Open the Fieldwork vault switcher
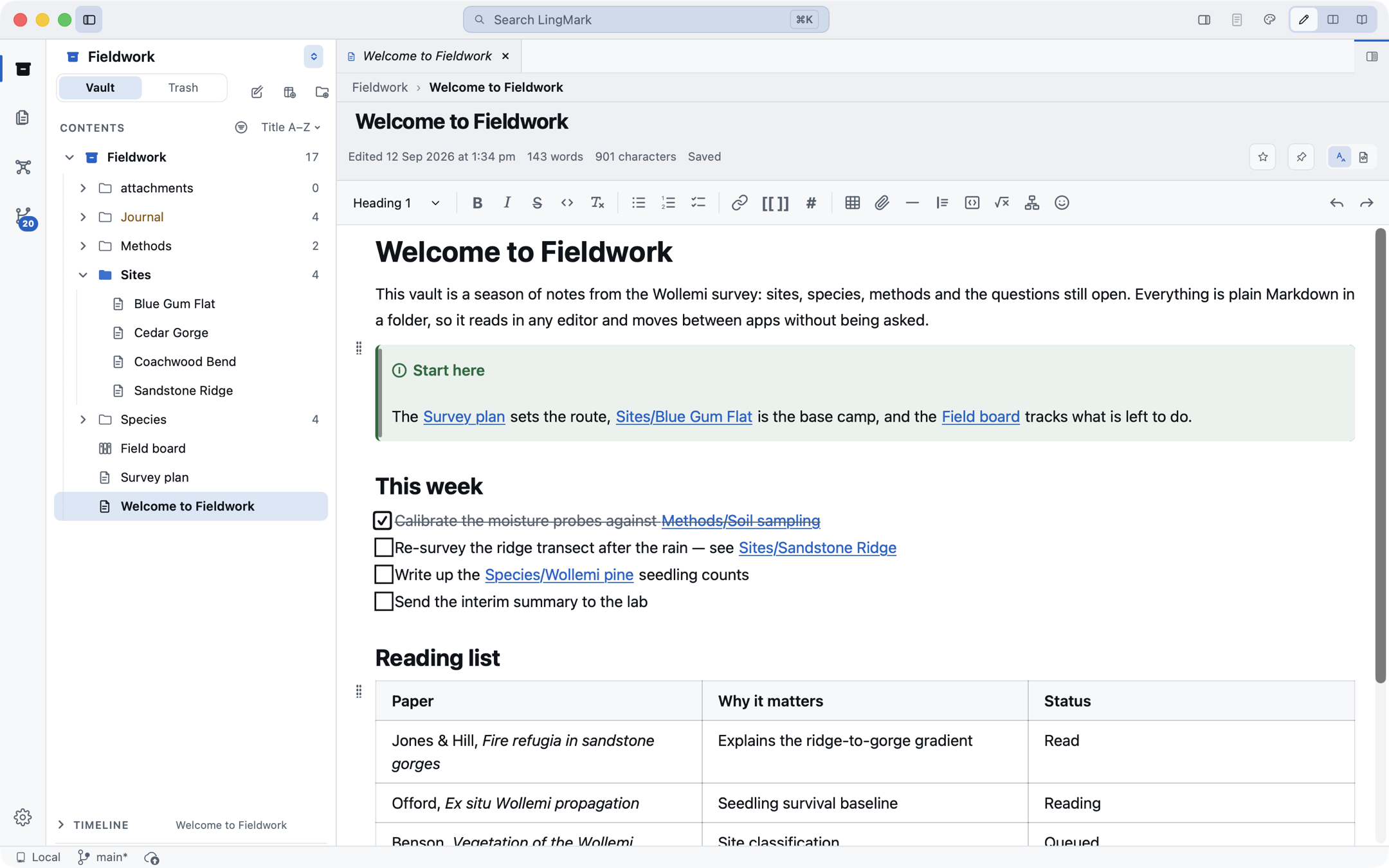This screenshot has width=1389, height=868. click(x=314, y=57)
